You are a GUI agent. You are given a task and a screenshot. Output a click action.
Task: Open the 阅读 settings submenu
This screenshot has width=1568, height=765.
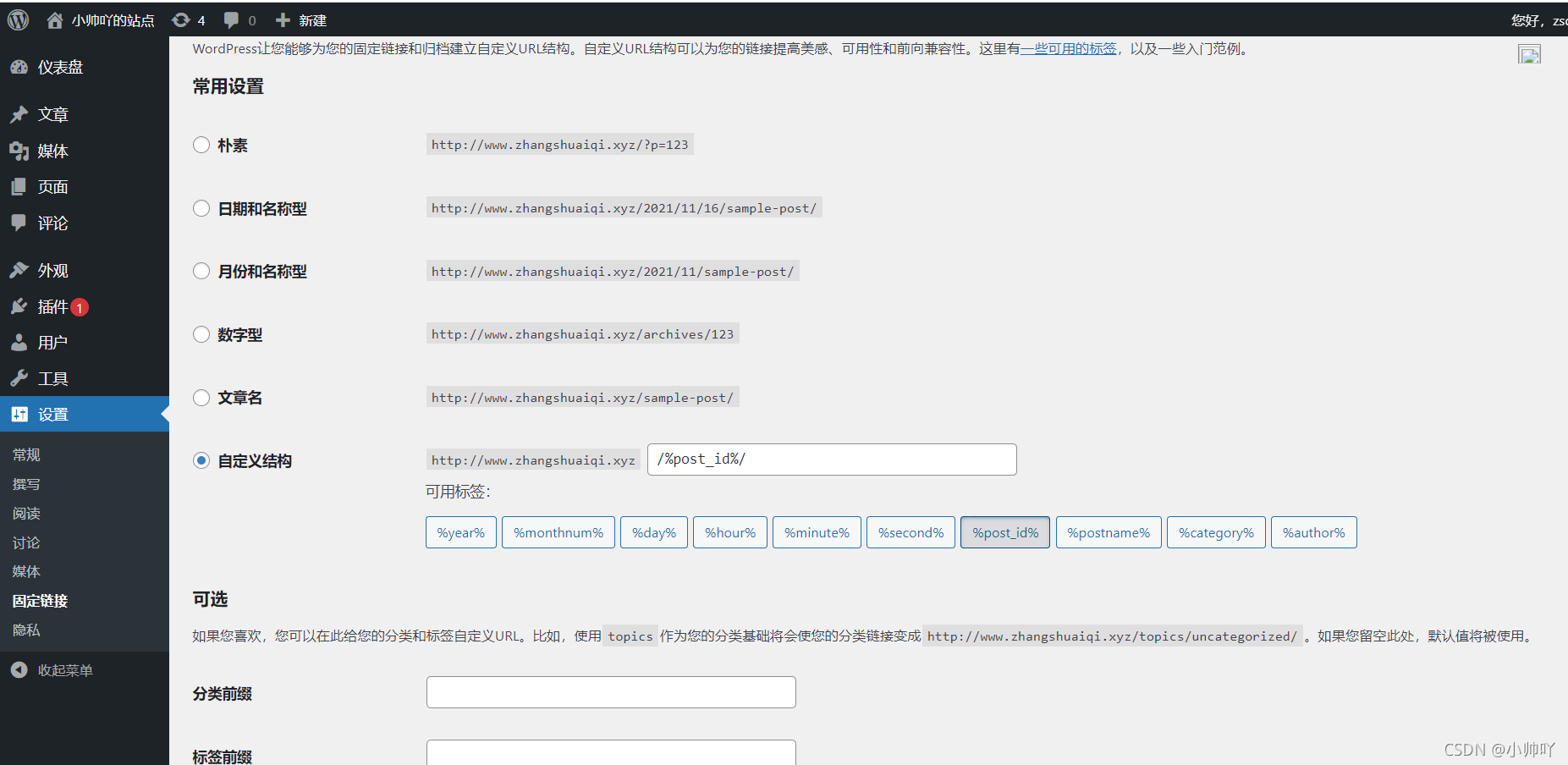pyautogui.click(x=26, y=514)
